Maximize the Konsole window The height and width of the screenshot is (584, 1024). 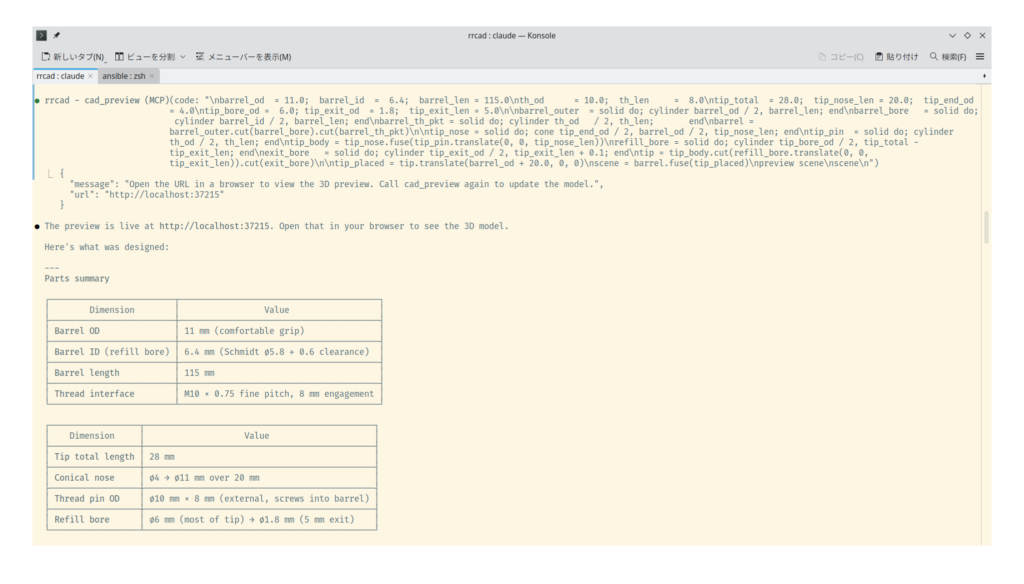(x=967, y=35)
